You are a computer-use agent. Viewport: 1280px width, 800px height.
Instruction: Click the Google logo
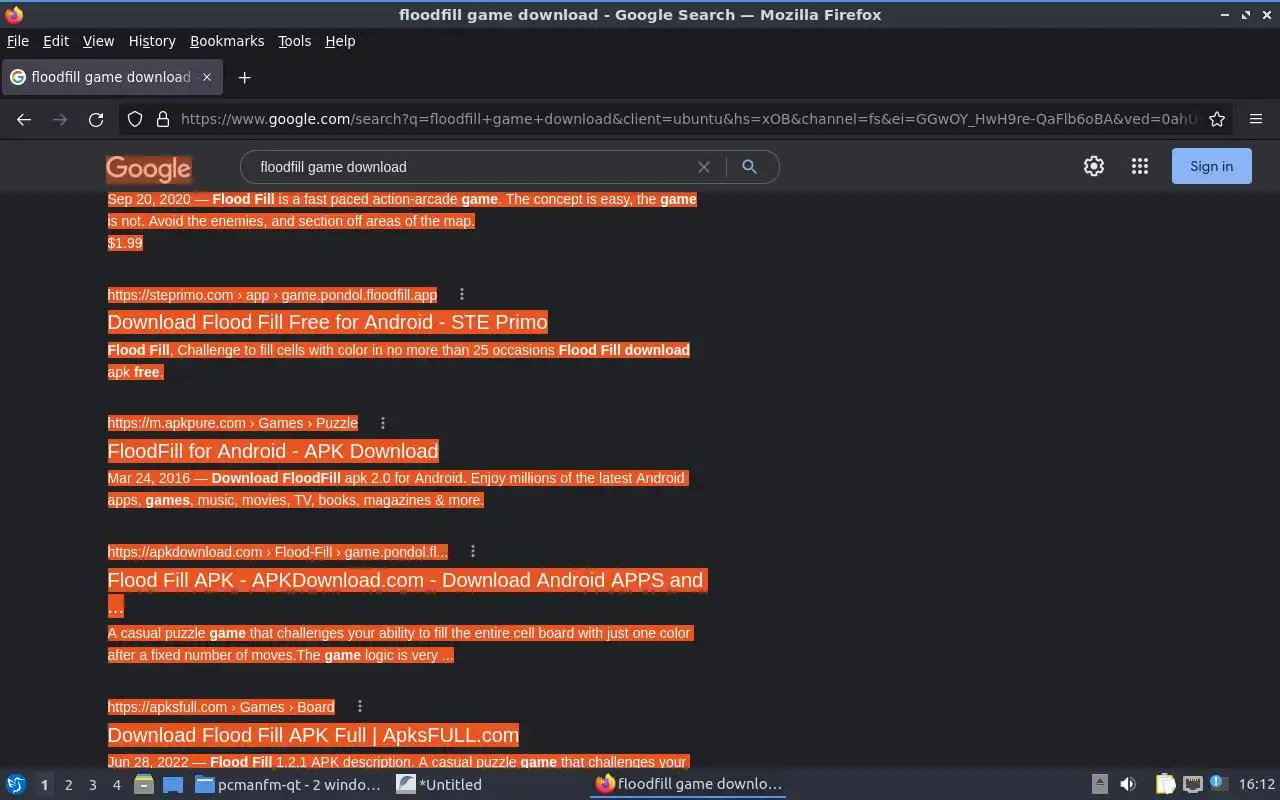click(x=149, y=168)
